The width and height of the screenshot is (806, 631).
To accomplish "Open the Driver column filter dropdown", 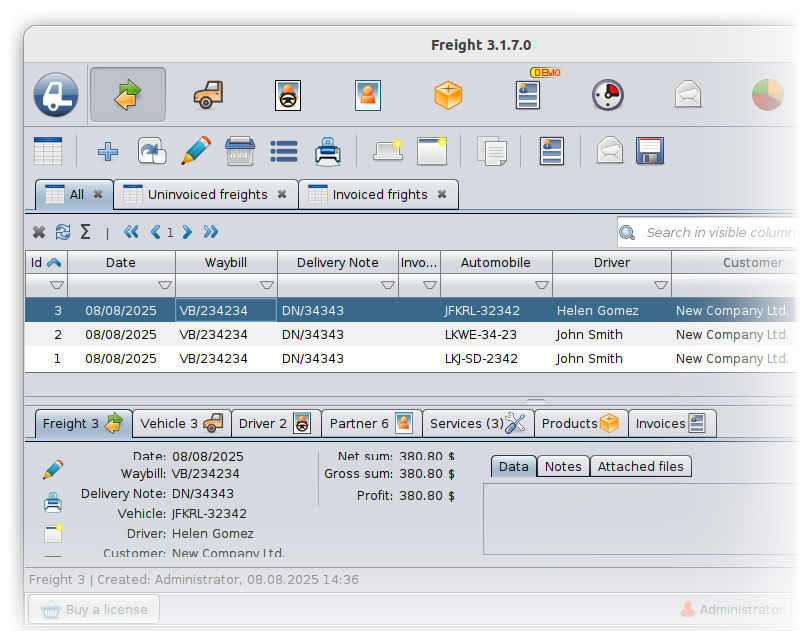I will [x=661, y=285].
